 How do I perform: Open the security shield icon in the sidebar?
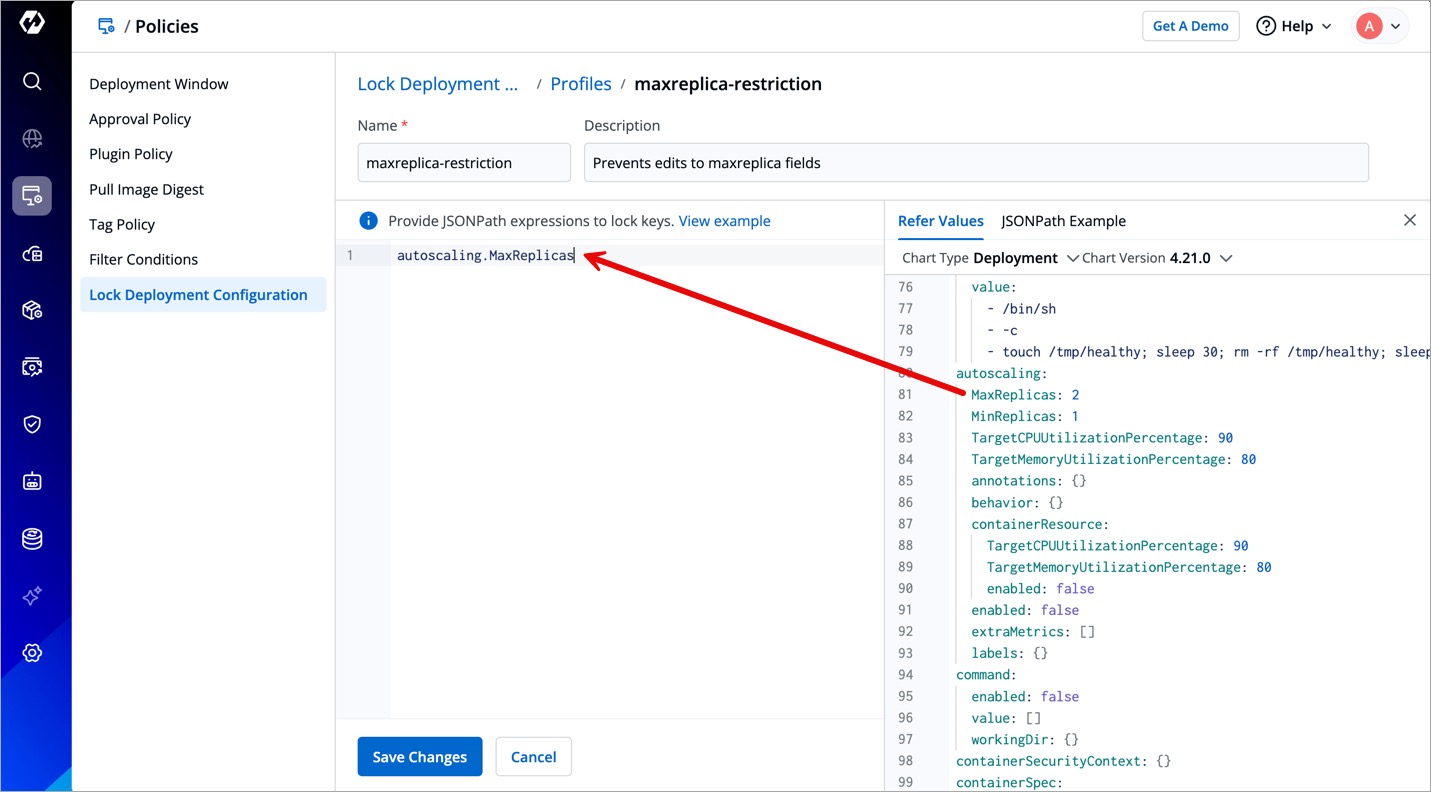tap(32, 424)
